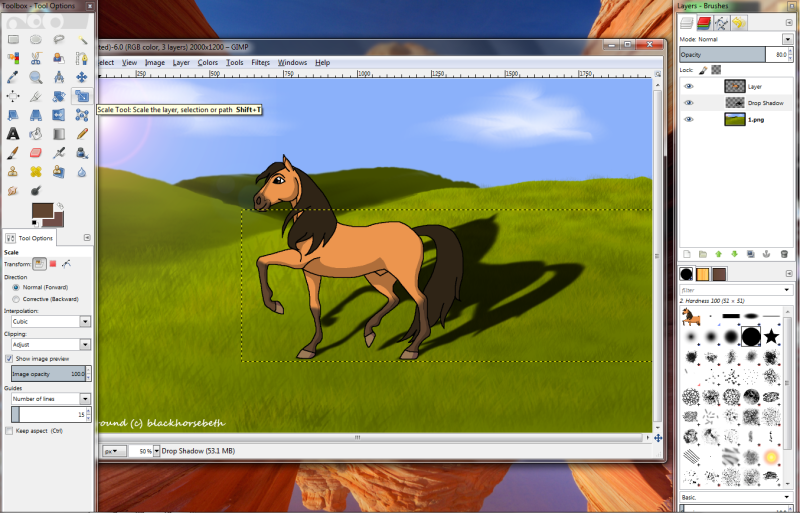Open Tool Options tab configuration menu

click(87, 237)
